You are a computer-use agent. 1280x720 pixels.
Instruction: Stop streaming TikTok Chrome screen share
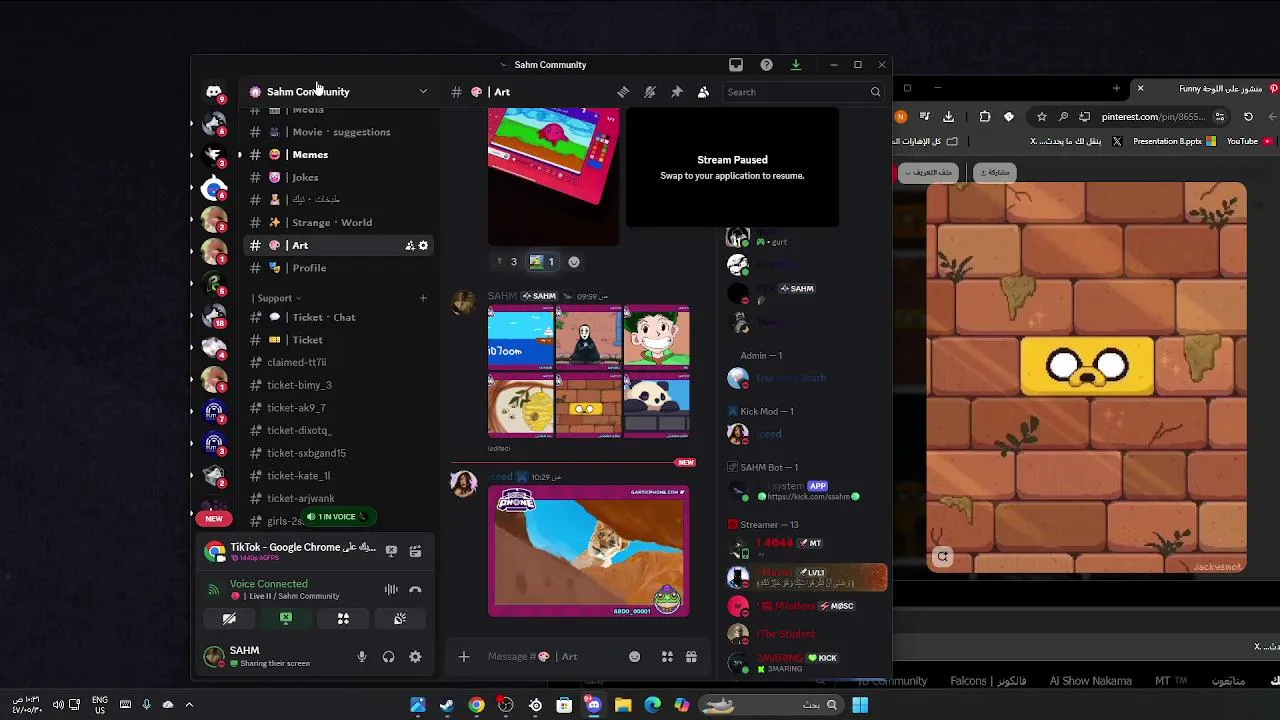point(391,551)
